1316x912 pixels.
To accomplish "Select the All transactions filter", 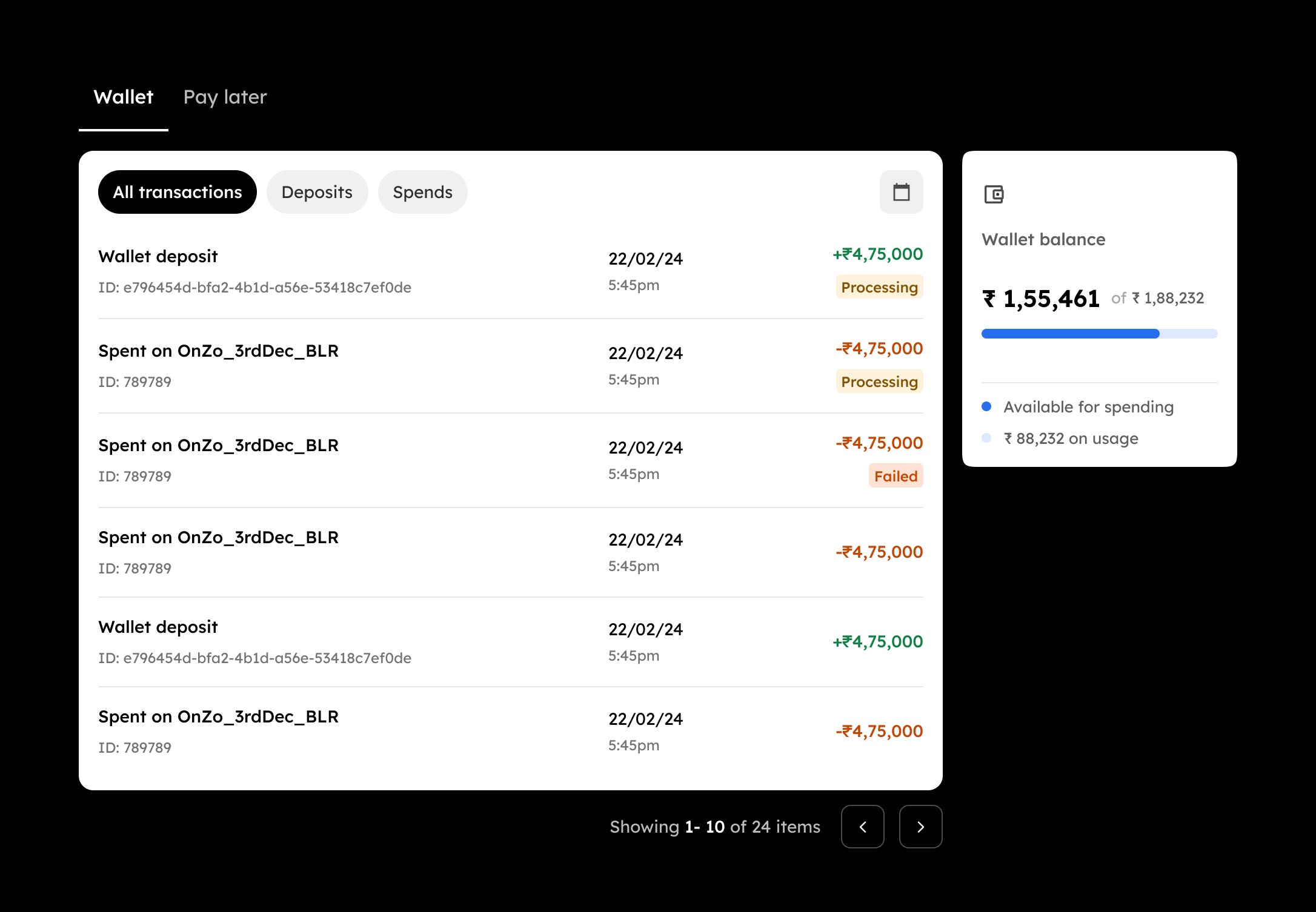I will pos(177,192).
